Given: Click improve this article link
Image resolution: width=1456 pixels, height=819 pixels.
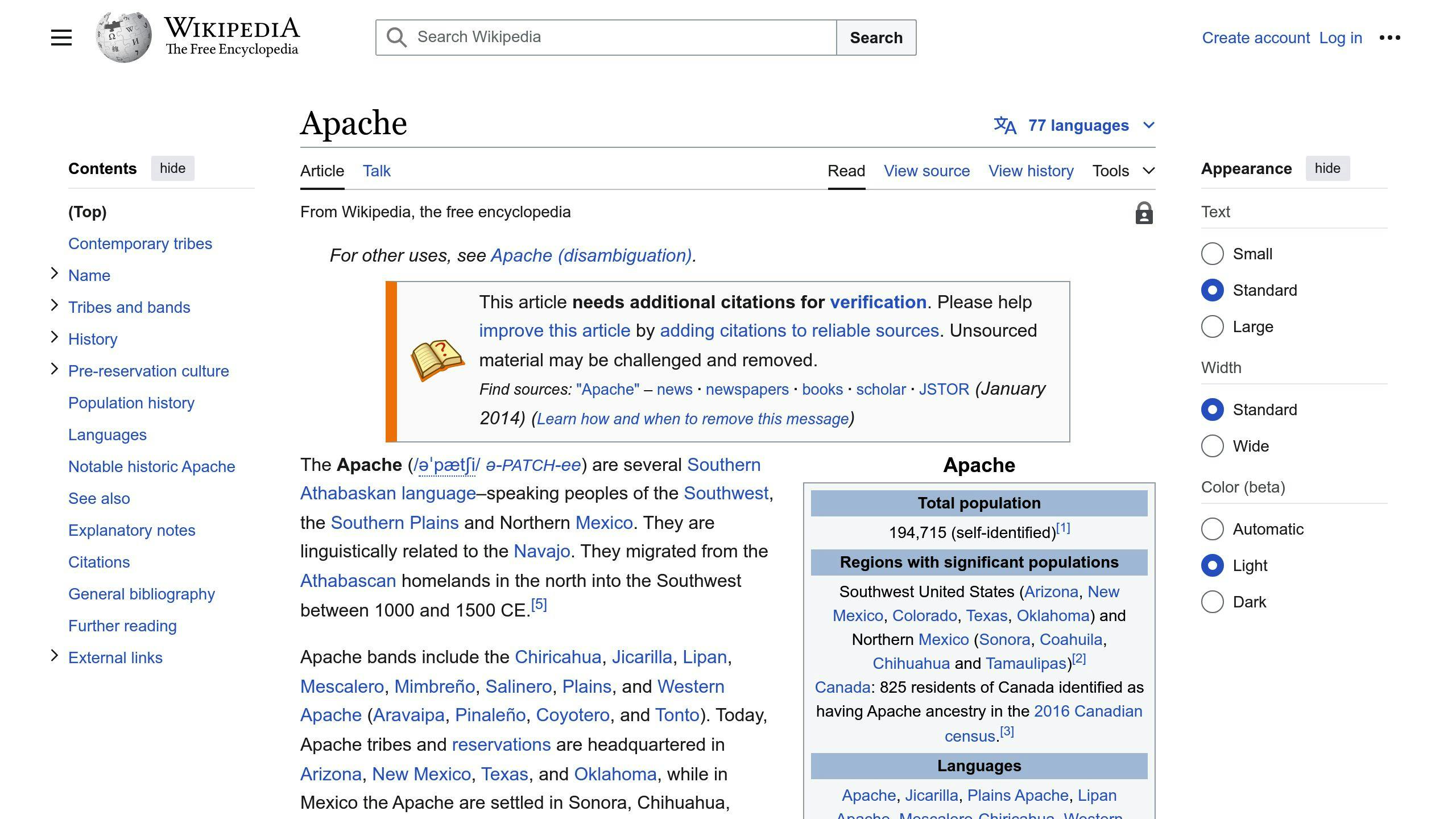Looking at the screenshot, I should (x=555, y=330).
